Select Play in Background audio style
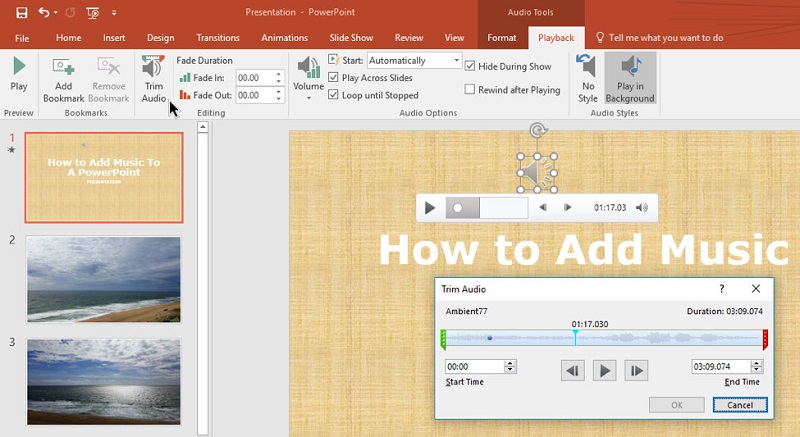Screen dimensions: 800x437 click(630, 78)
